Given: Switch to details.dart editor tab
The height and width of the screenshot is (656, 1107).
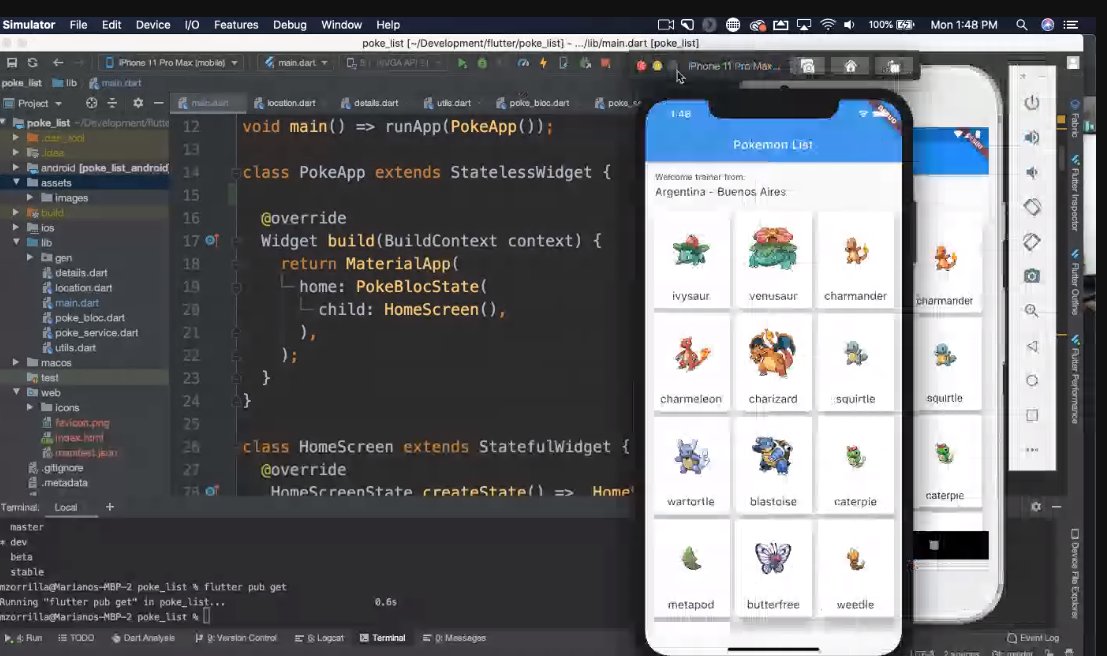Looking at the screenshot, I should point(370,103).
